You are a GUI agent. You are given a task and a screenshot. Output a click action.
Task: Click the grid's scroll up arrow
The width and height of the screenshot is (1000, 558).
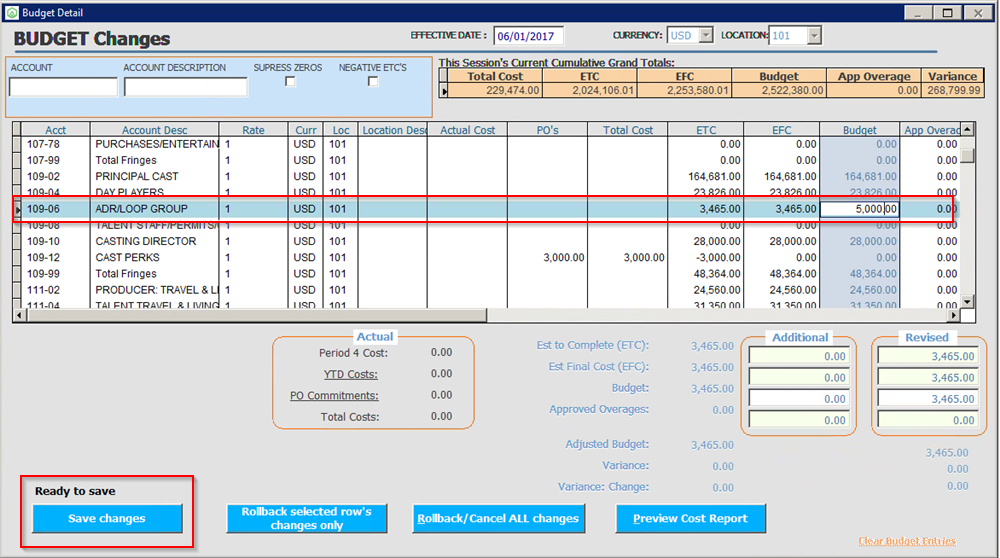click(x=967, y=129)
